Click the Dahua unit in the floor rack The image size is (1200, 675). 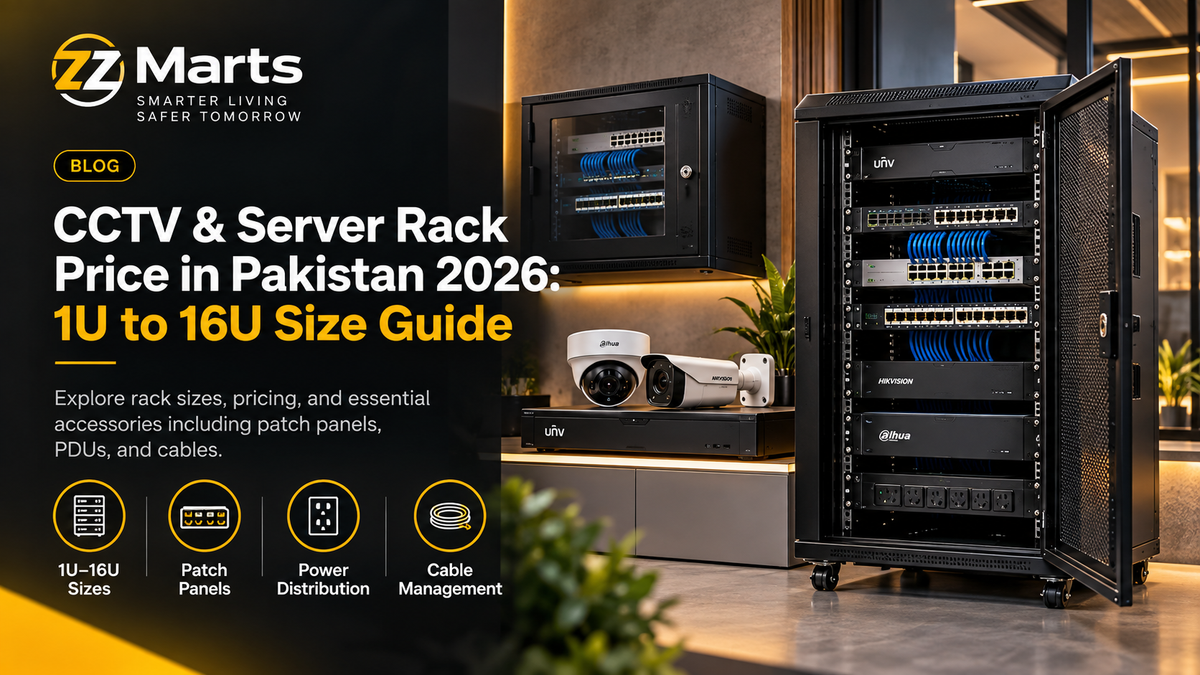pos(944,434)
